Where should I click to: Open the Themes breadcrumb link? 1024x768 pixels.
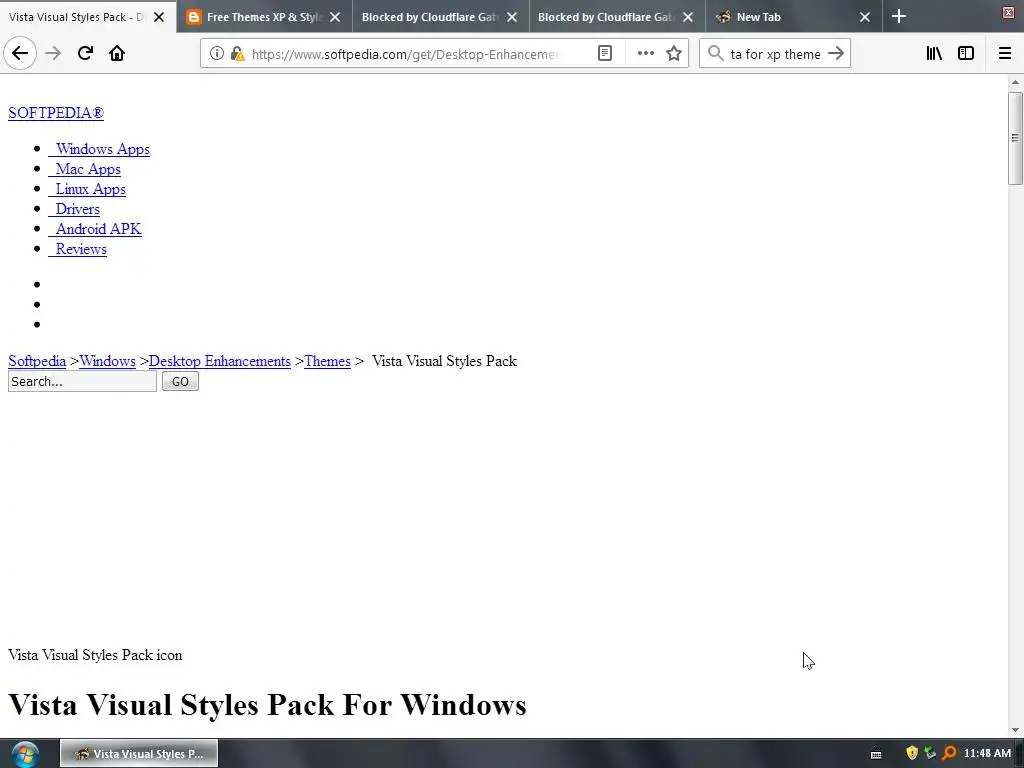327,361
